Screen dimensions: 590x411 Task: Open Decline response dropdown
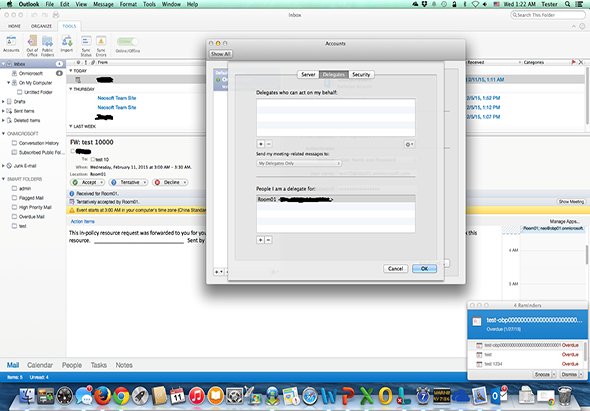[184, 182]
